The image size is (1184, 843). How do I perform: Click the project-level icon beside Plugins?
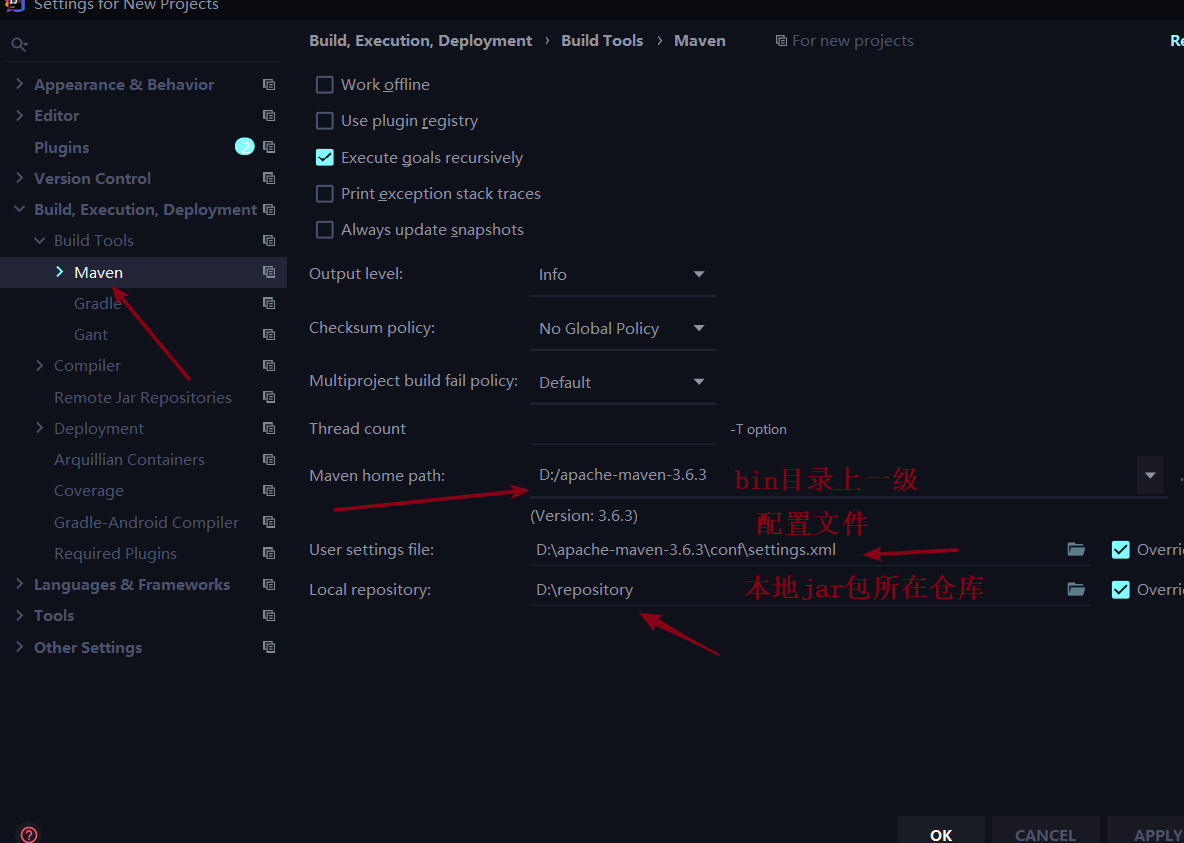coord(269,147)
